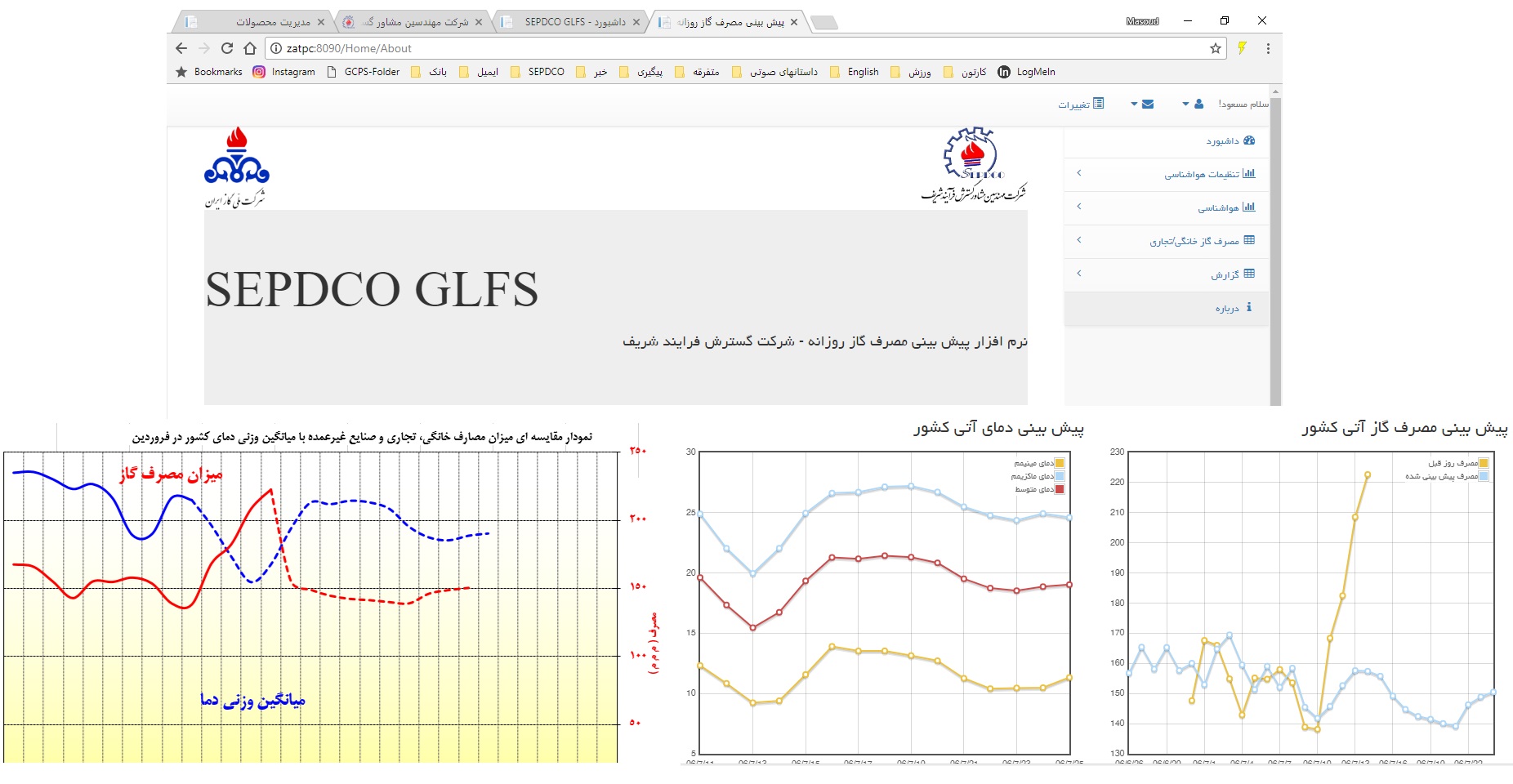The width and height of the screenshot is (1513, 784).
Task: Open the Instagram bookmark
Action: 283,72
